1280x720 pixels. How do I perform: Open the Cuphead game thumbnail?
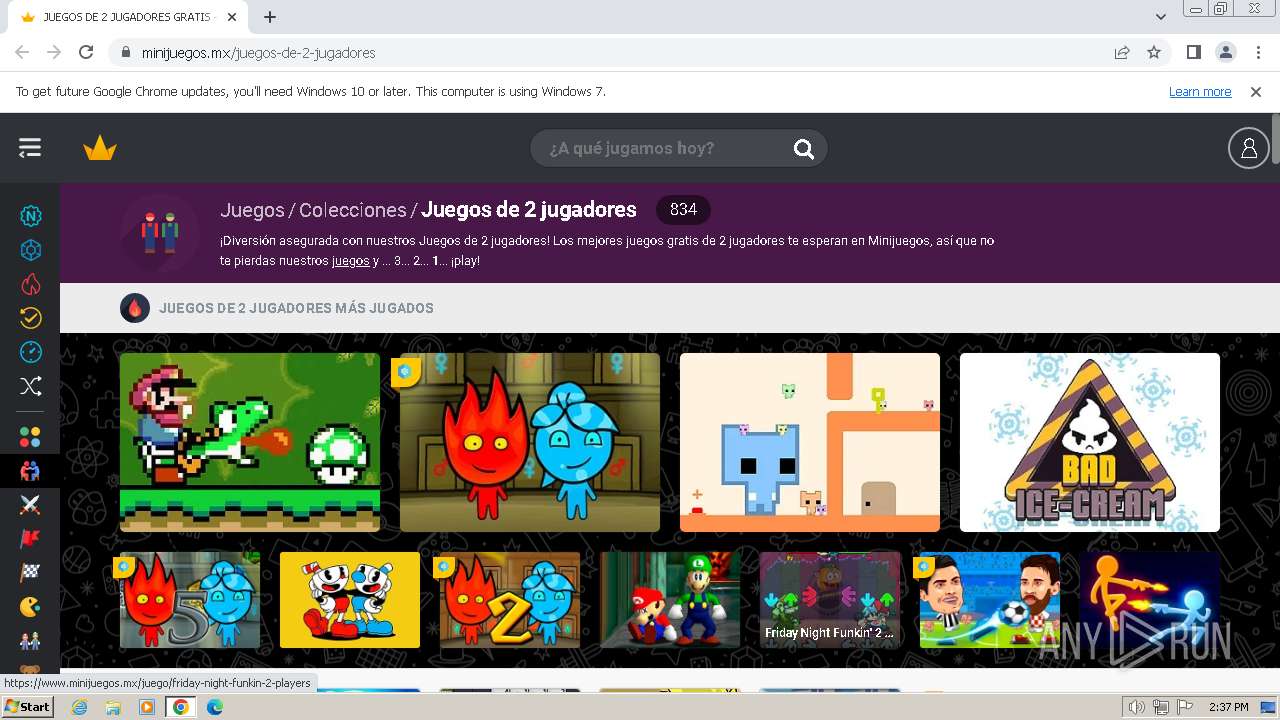(x=350, y=600)
